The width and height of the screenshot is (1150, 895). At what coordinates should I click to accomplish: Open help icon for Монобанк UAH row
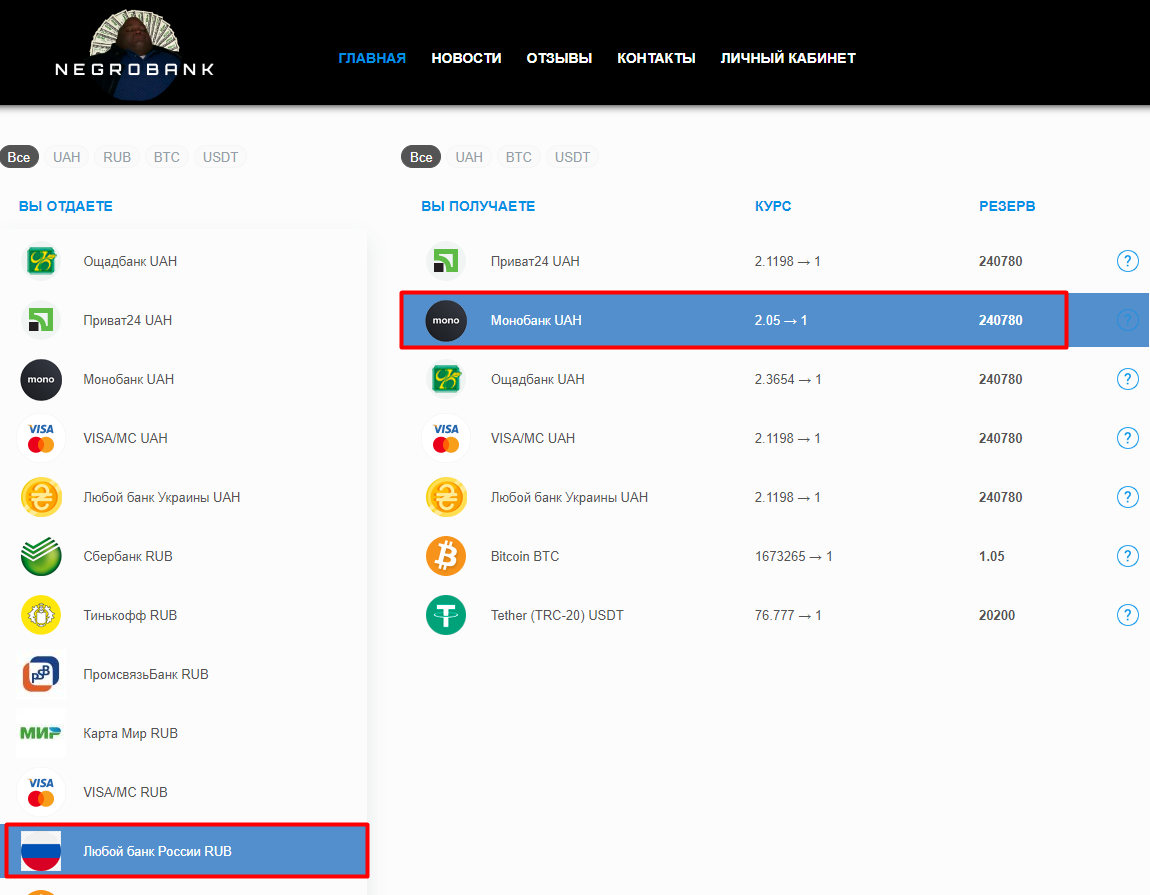(1127, 321)
